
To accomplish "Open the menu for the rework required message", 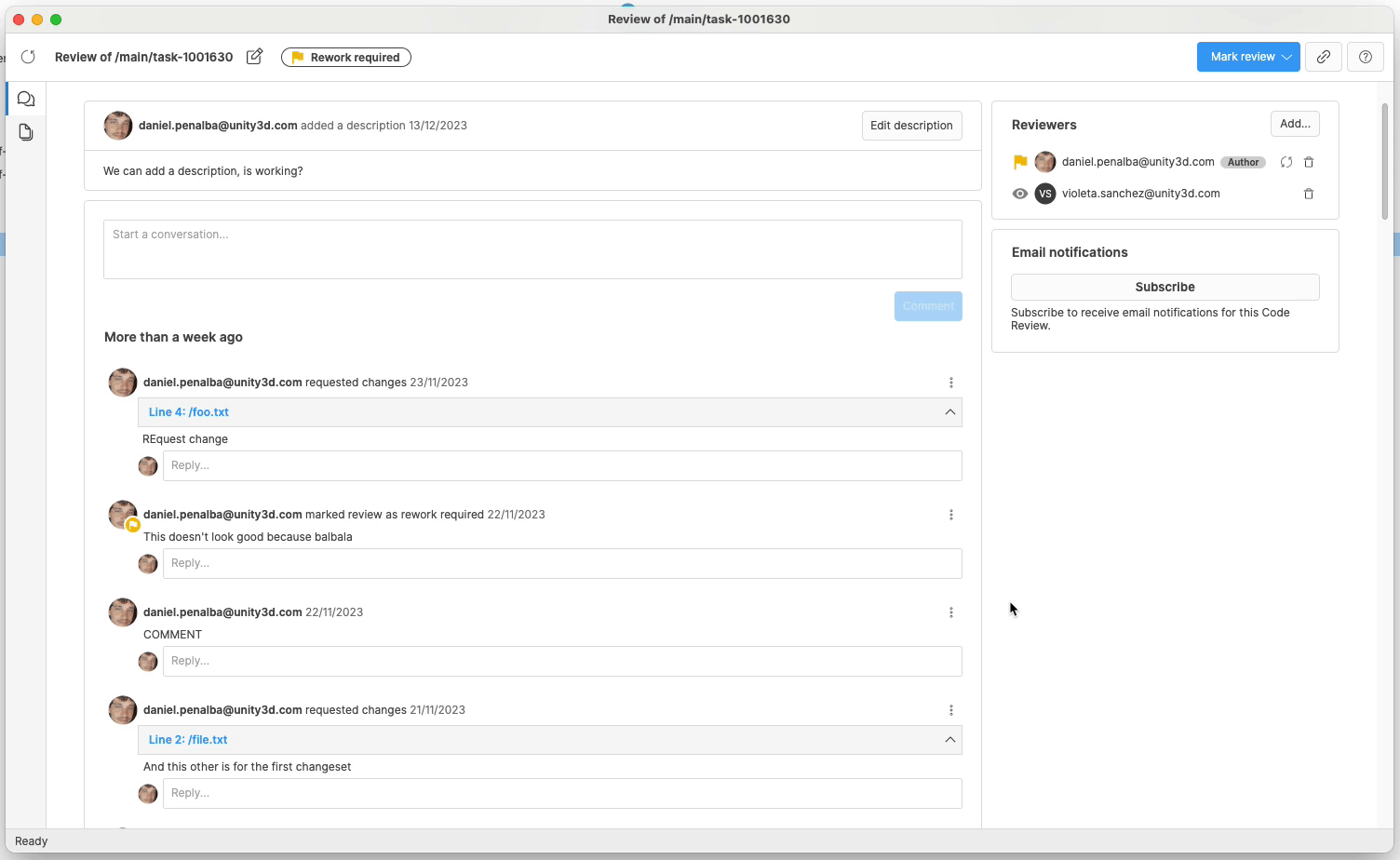I will point(950,515).
